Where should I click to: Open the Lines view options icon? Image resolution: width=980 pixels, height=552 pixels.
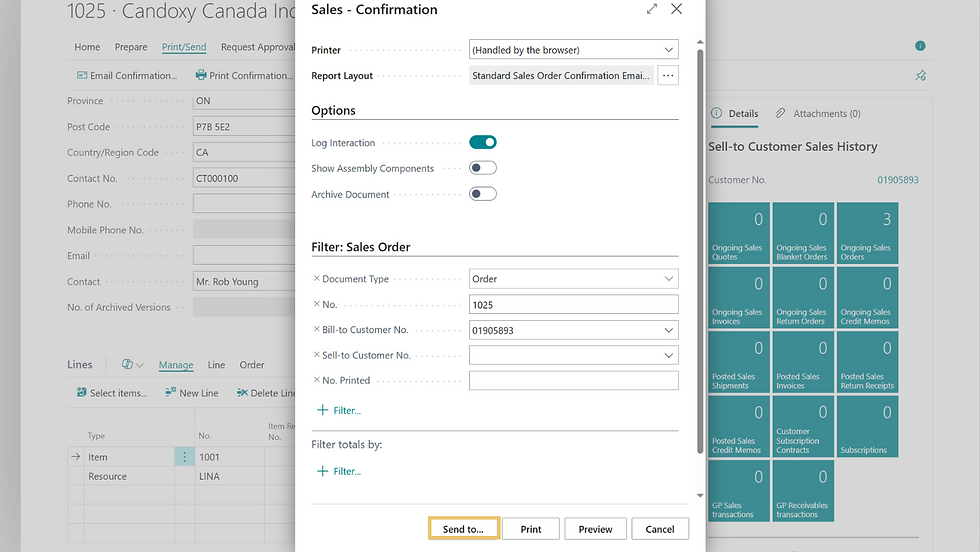pyautogui.click(x=127, y=364)
